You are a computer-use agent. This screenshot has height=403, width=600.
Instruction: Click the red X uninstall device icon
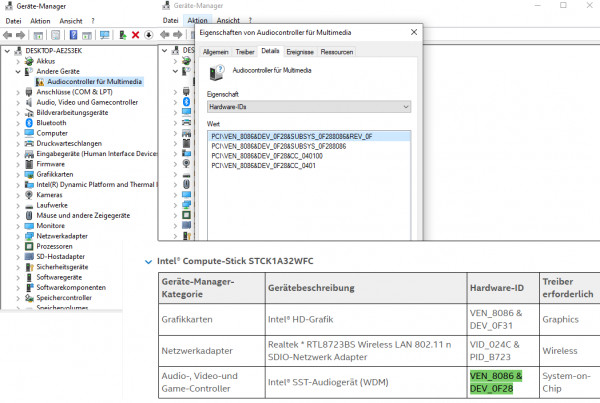[135, 35]
